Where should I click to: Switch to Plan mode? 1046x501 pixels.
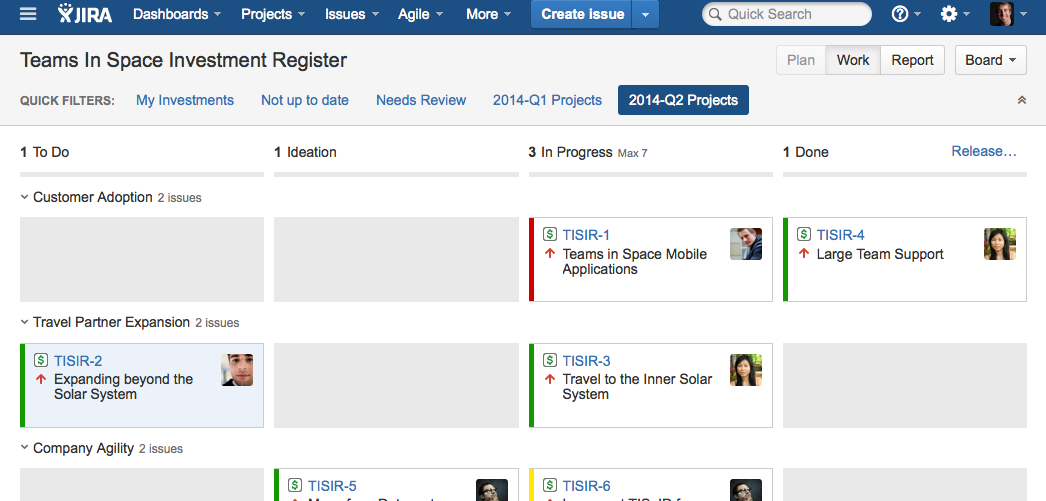(801, 60)
